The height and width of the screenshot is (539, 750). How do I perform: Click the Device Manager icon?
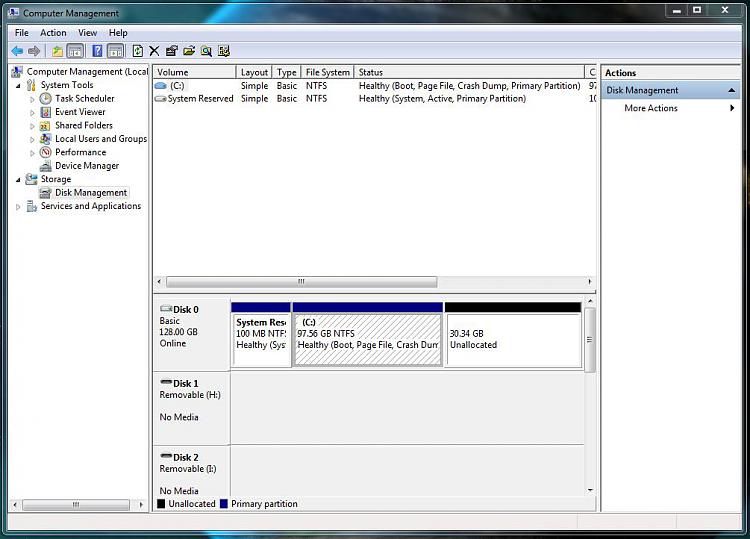pyautogui.click(x=45, y=166)
